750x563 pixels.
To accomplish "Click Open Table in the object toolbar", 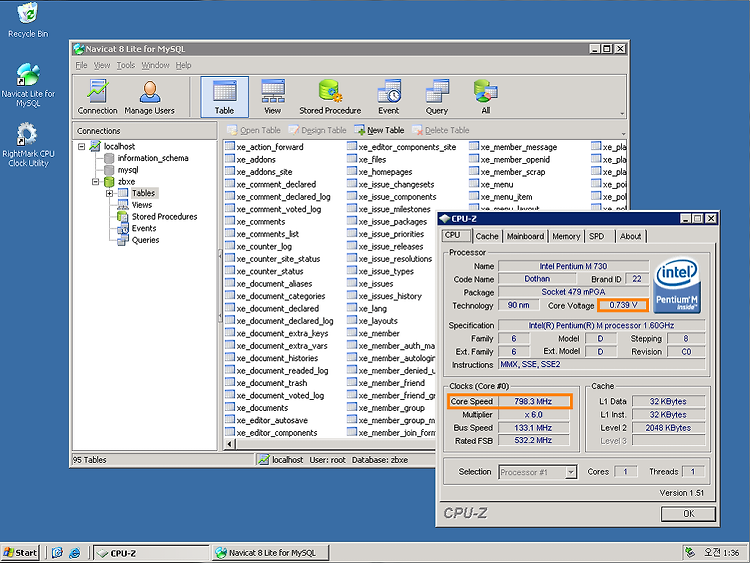I will [254, 130].
